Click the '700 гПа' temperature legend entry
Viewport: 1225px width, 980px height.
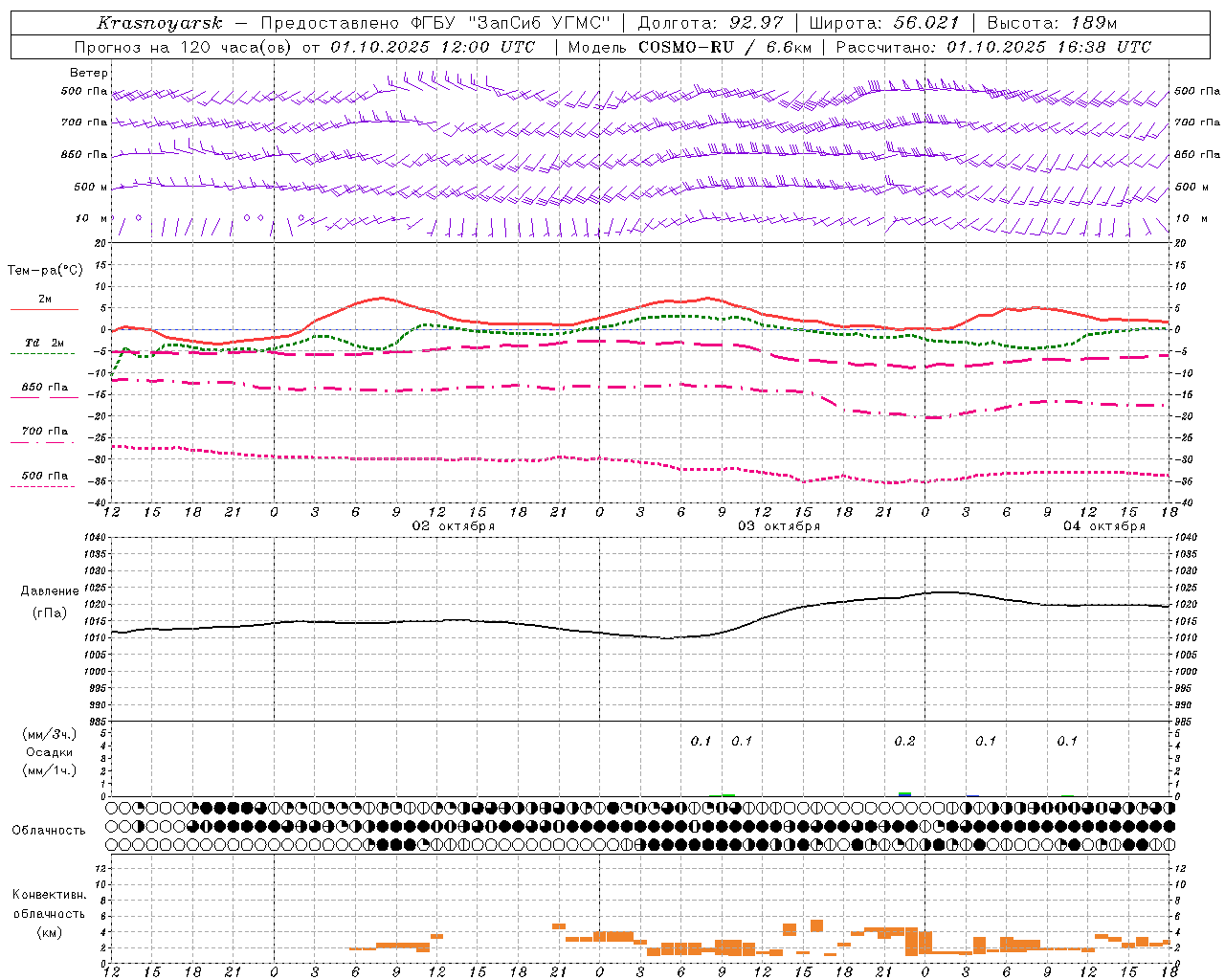click(x=45, y=431)
